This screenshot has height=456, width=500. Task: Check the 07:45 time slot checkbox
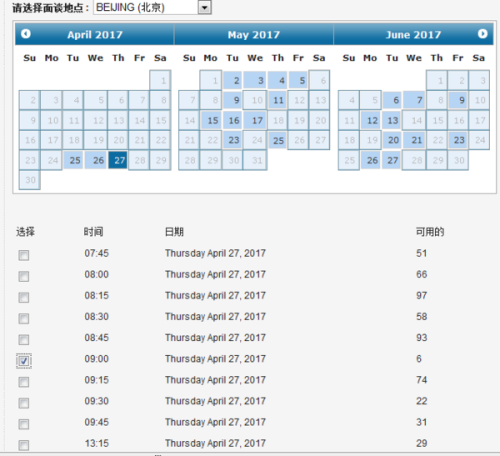pos(24,255)
